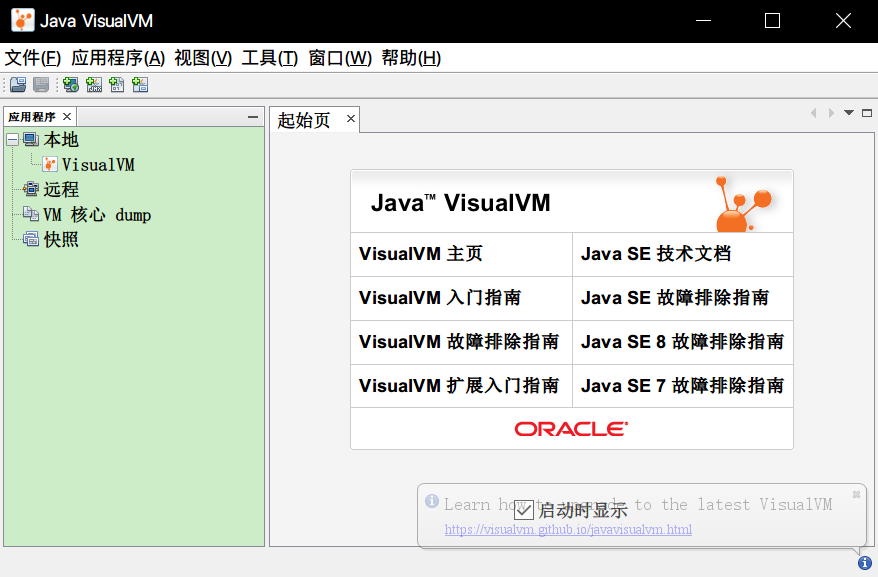Open the visualvm.github.io hyperlink
Image resolution: width=878 pixels, height=577 pixels.
(x=567, y=529)
